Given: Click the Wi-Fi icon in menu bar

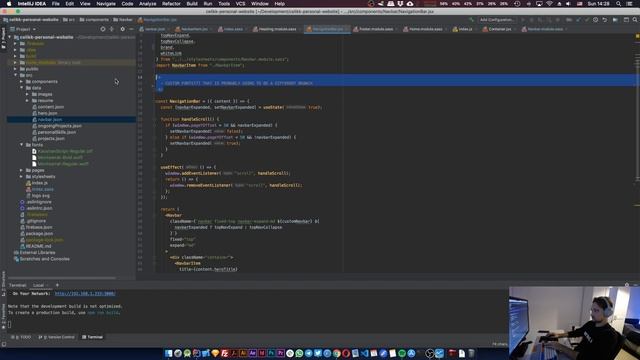Looking at the screenshot, I should point(549,4).
